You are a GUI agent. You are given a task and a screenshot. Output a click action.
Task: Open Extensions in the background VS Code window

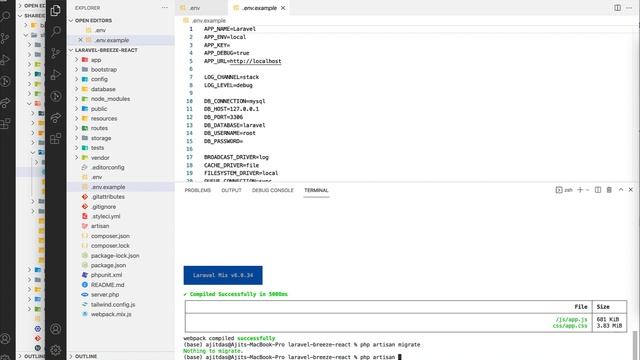(5, 124)
